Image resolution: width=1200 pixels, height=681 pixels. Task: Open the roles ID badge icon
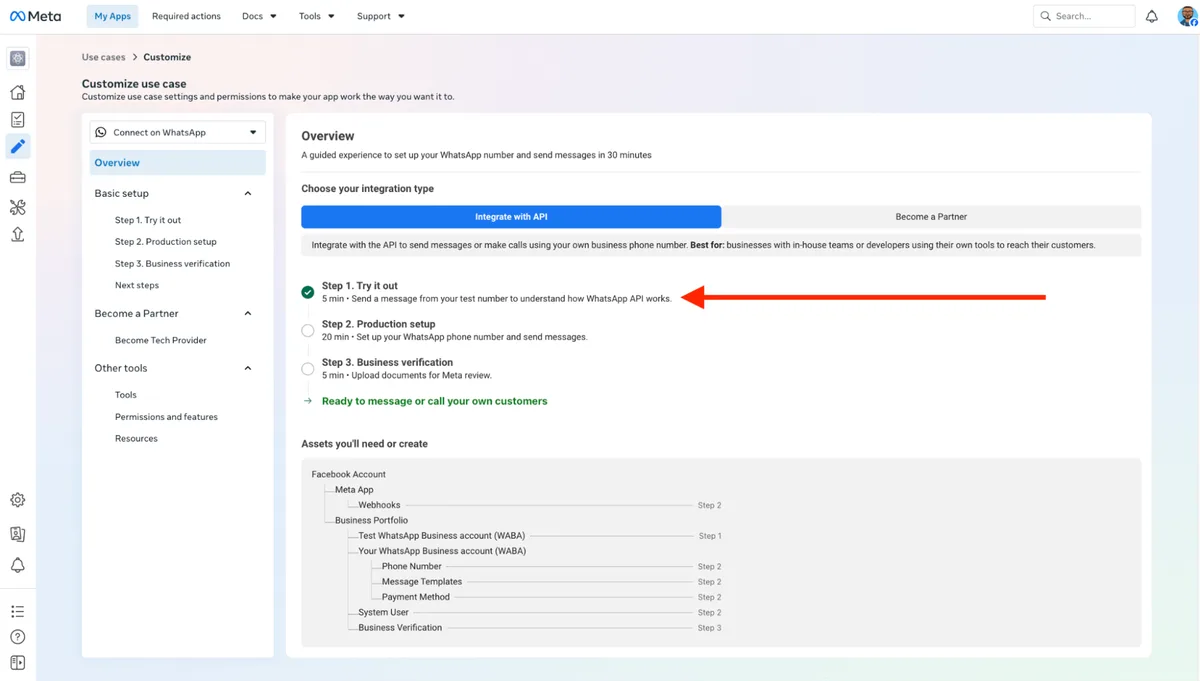point(17,534)
